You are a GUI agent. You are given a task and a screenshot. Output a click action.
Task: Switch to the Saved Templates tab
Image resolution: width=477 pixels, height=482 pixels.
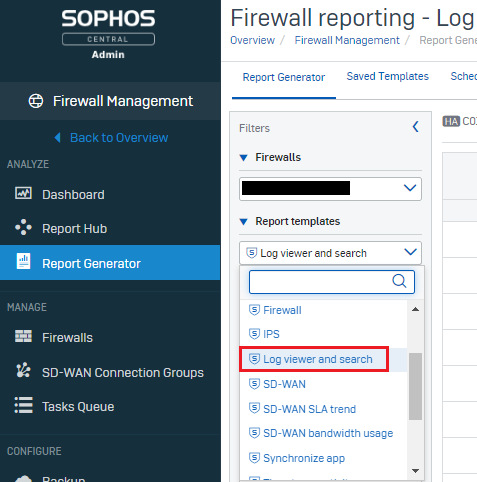[x=388, y=76]
